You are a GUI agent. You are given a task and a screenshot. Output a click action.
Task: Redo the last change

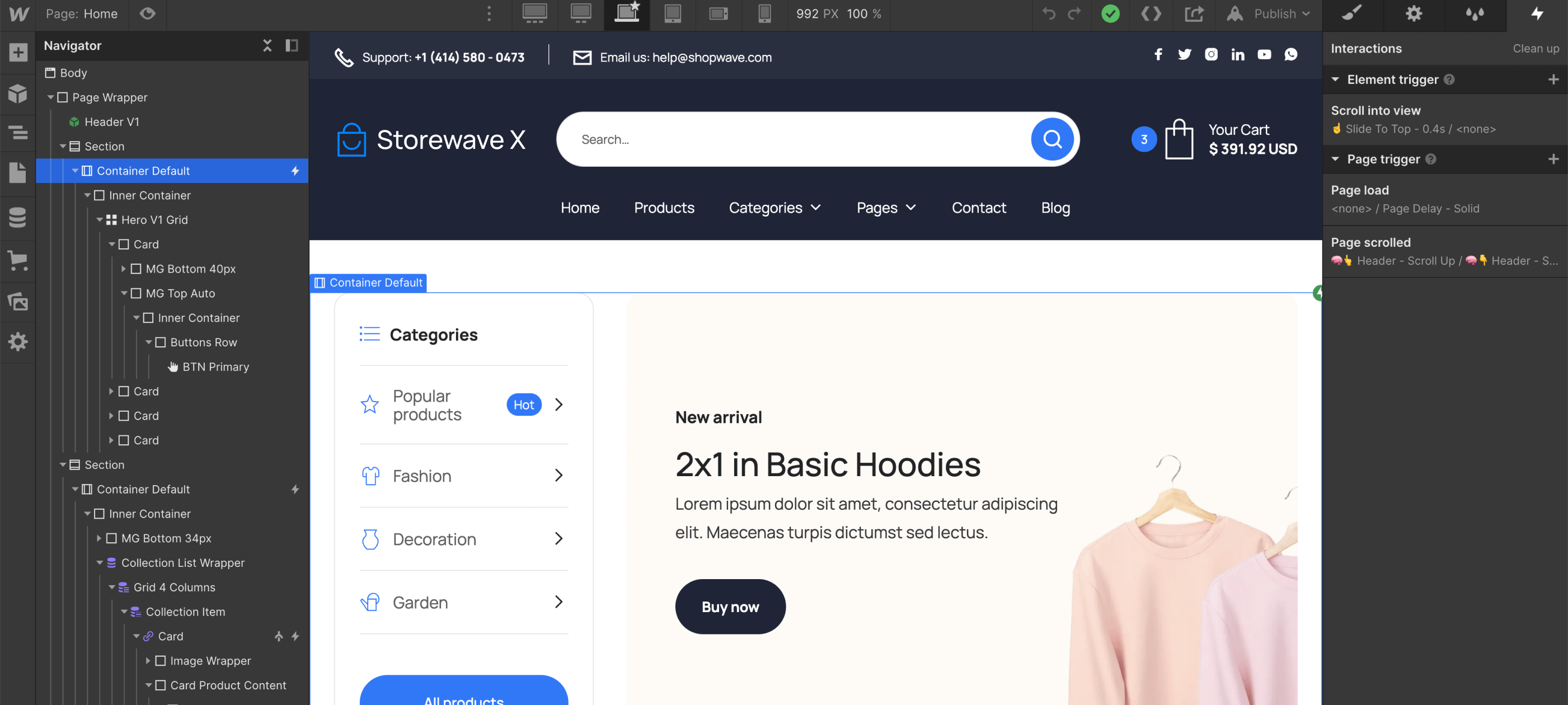point(1074,13)
